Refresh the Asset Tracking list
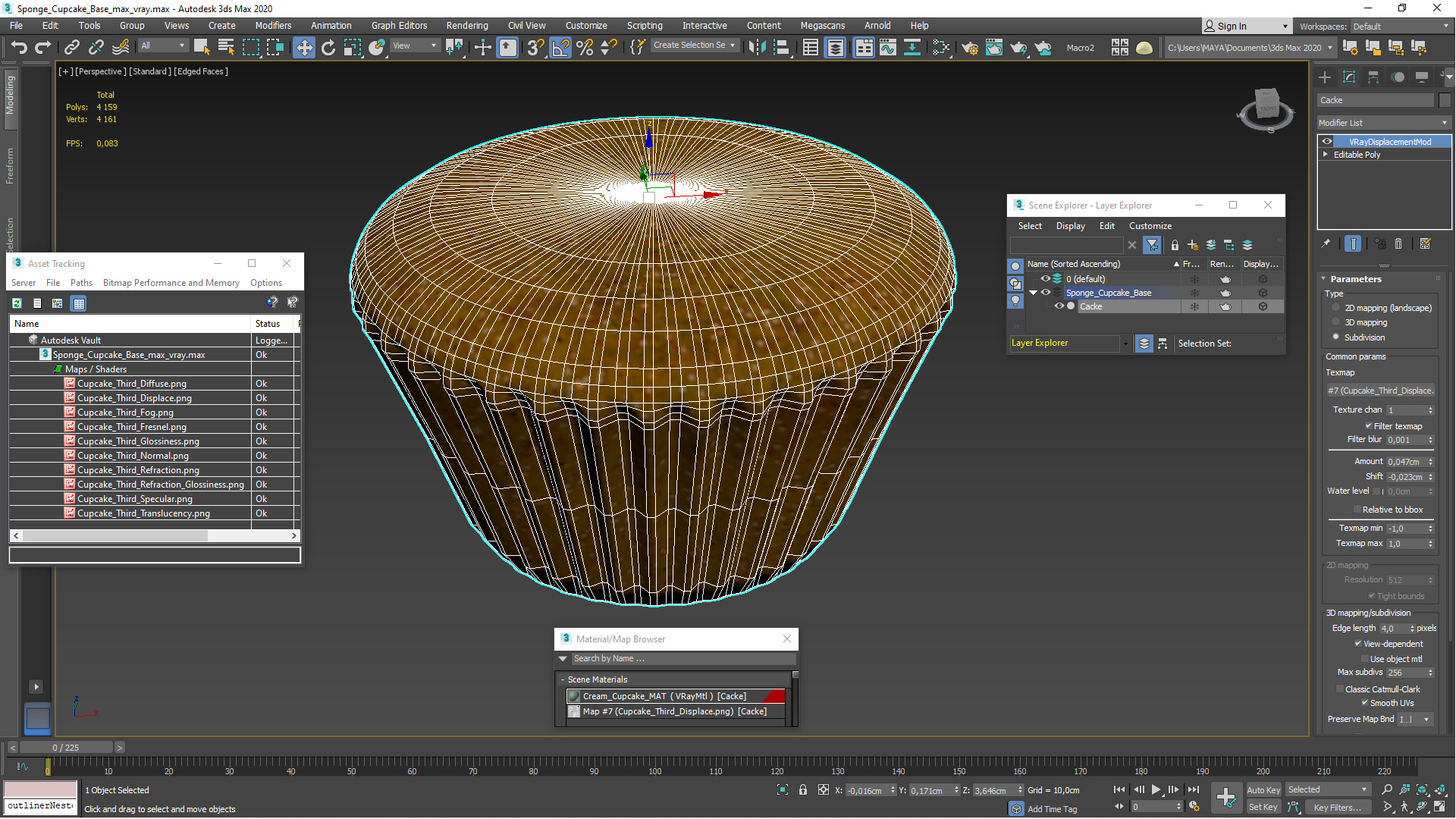This screenshot has height=819, width=1456. (x=17, y=303)
